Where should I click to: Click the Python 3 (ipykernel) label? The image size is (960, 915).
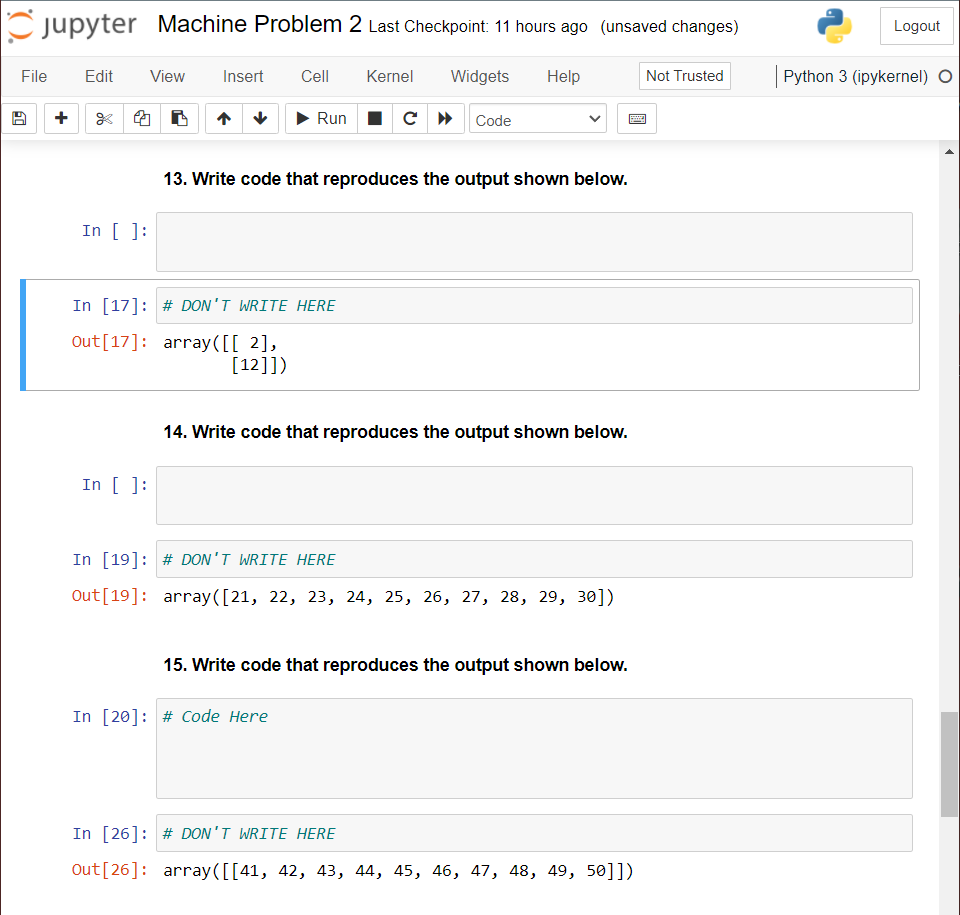point(855,77)
